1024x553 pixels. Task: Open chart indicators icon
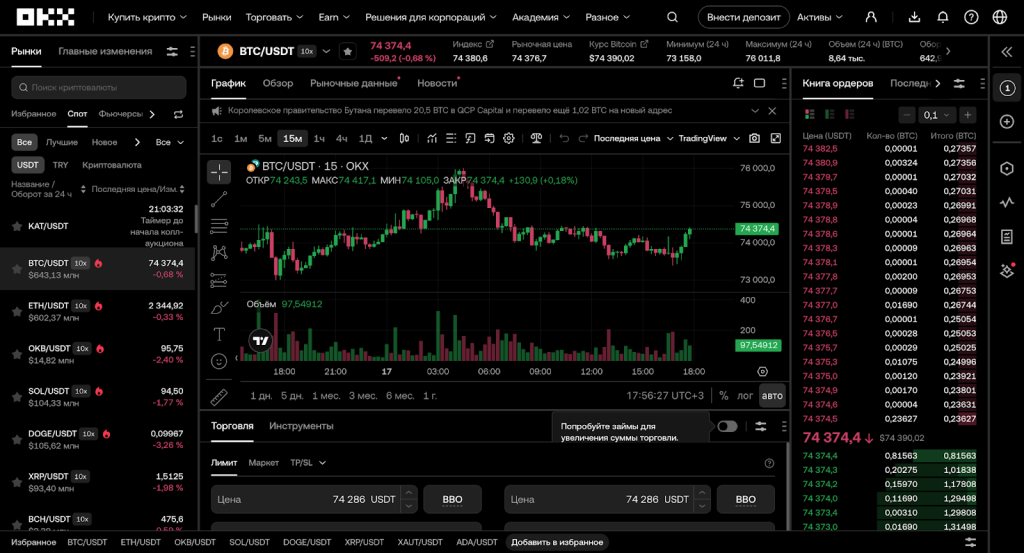click(432, 138)
